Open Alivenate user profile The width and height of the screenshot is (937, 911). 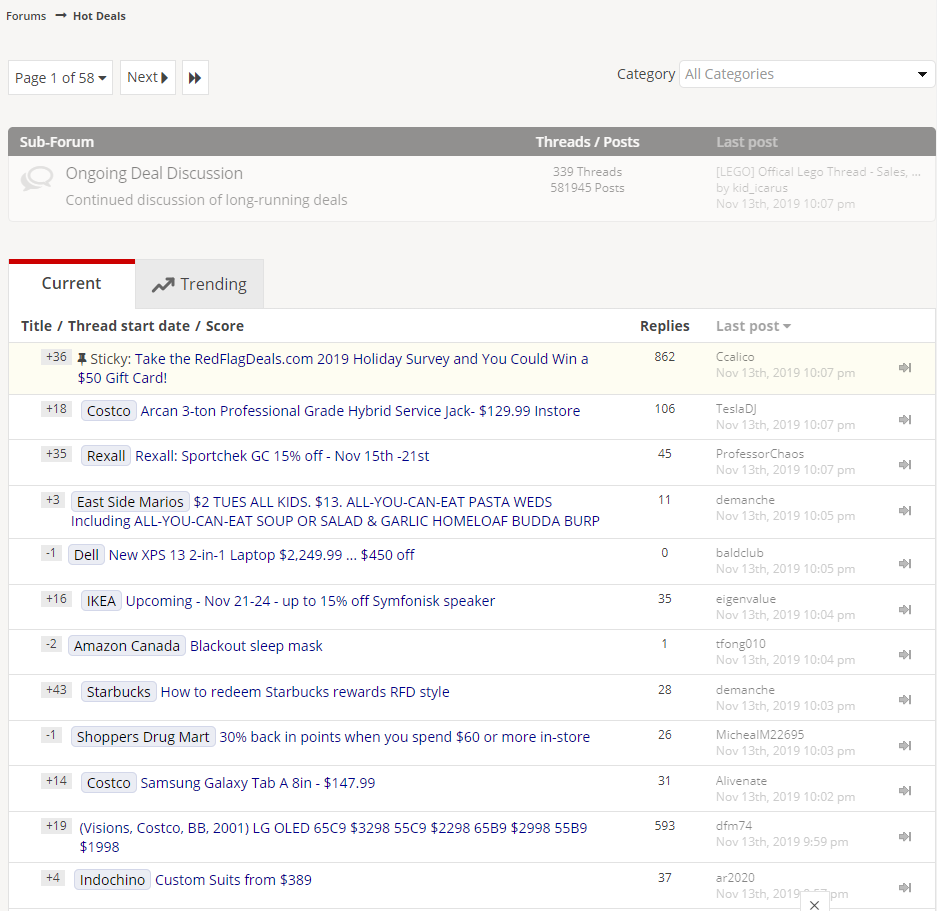[x=742, y=781]
